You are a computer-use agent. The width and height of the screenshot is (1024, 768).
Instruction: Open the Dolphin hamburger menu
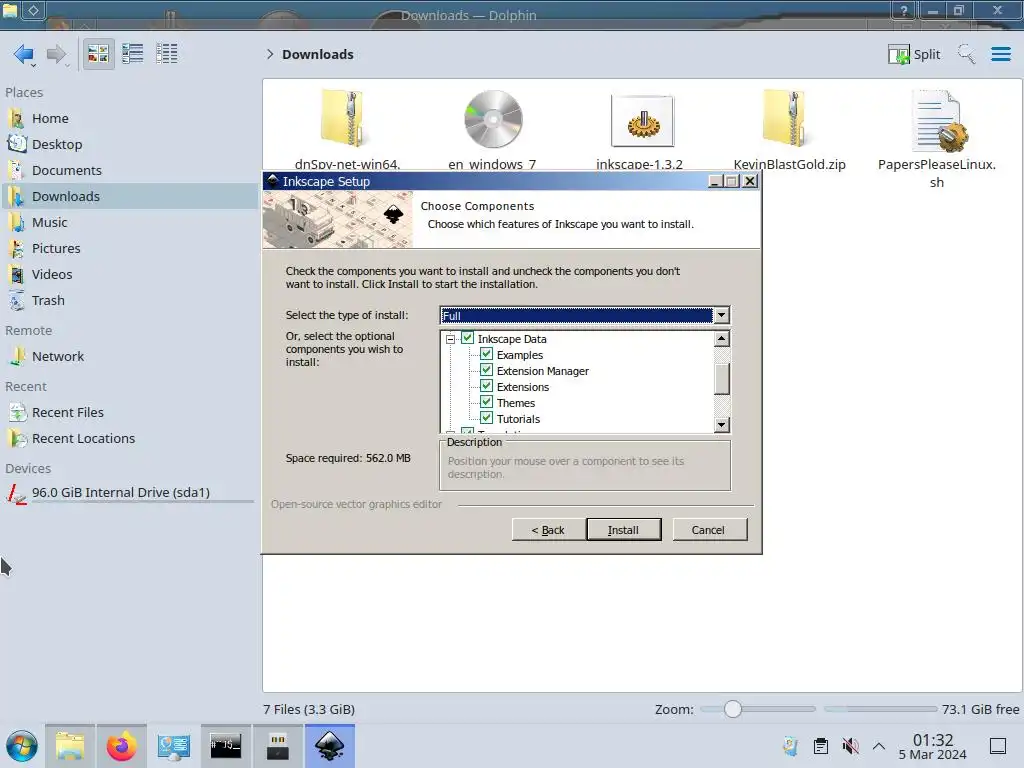[1000, 54]
